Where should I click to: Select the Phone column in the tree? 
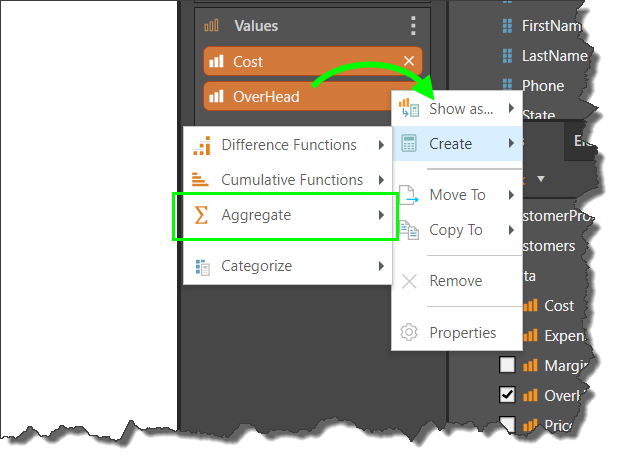tap(542, 86)
